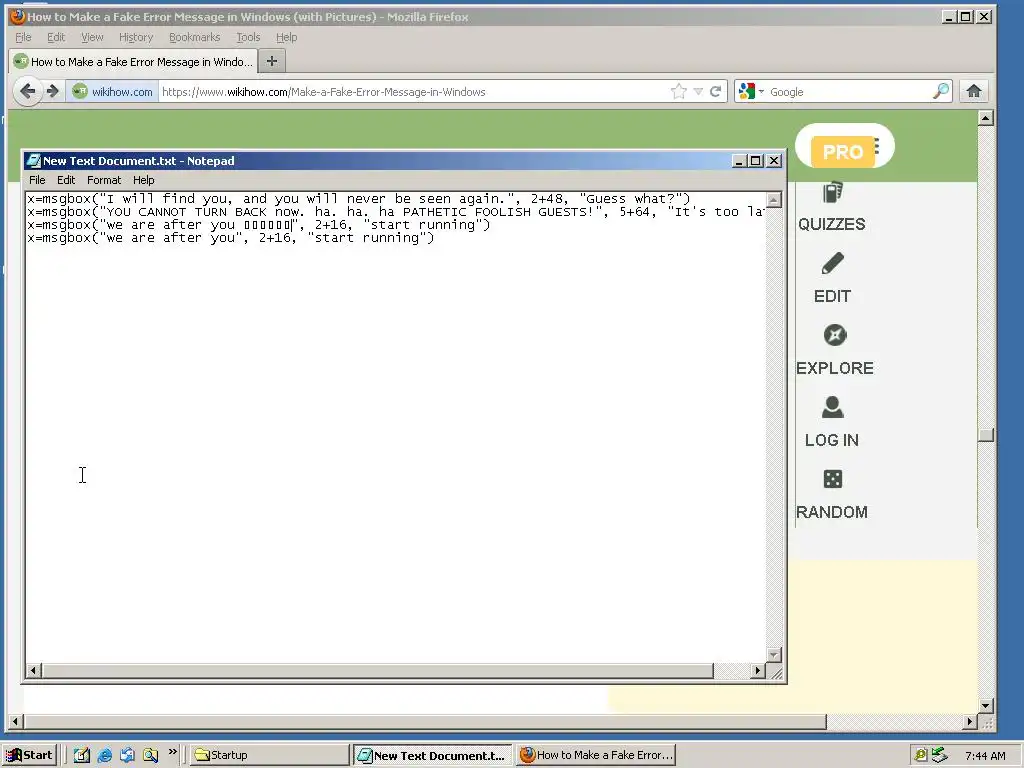The width and height of the screenshot is (1024, 768).
Task: Click Firefox page scrollbar up arrow
Action: click(986, 118)
